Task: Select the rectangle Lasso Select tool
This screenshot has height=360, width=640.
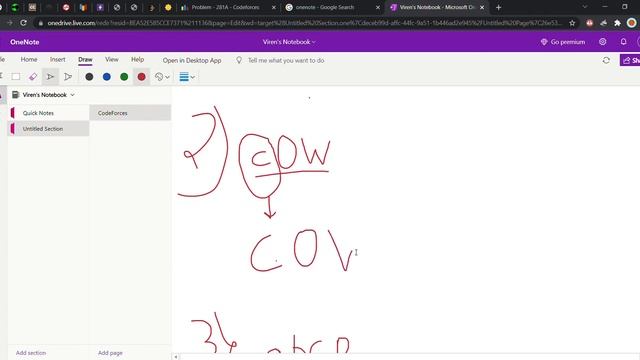Action: [16, 77]
